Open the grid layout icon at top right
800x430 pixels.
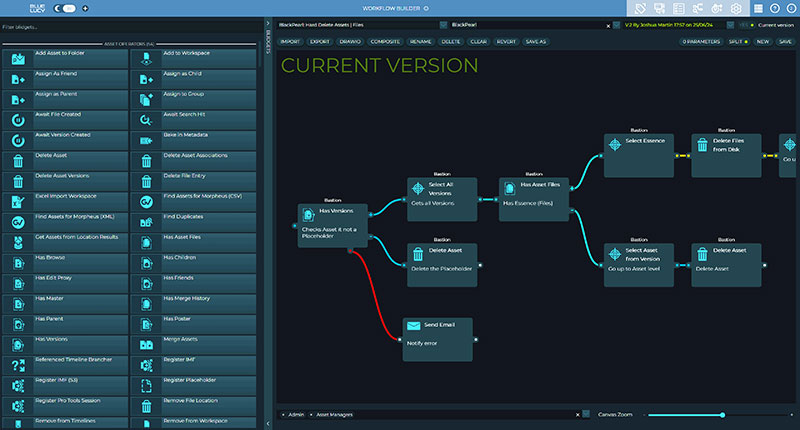coord(759,8)
